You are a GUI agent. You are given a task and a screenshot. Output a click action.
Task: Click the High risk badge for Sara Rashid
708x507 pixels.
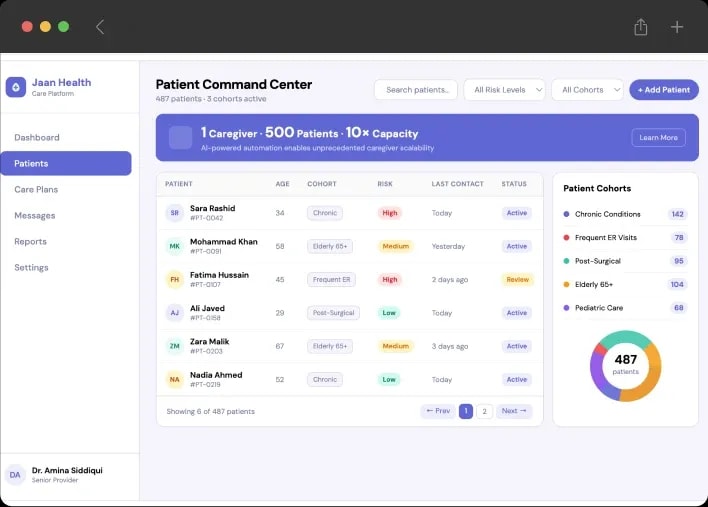point(390,213)
